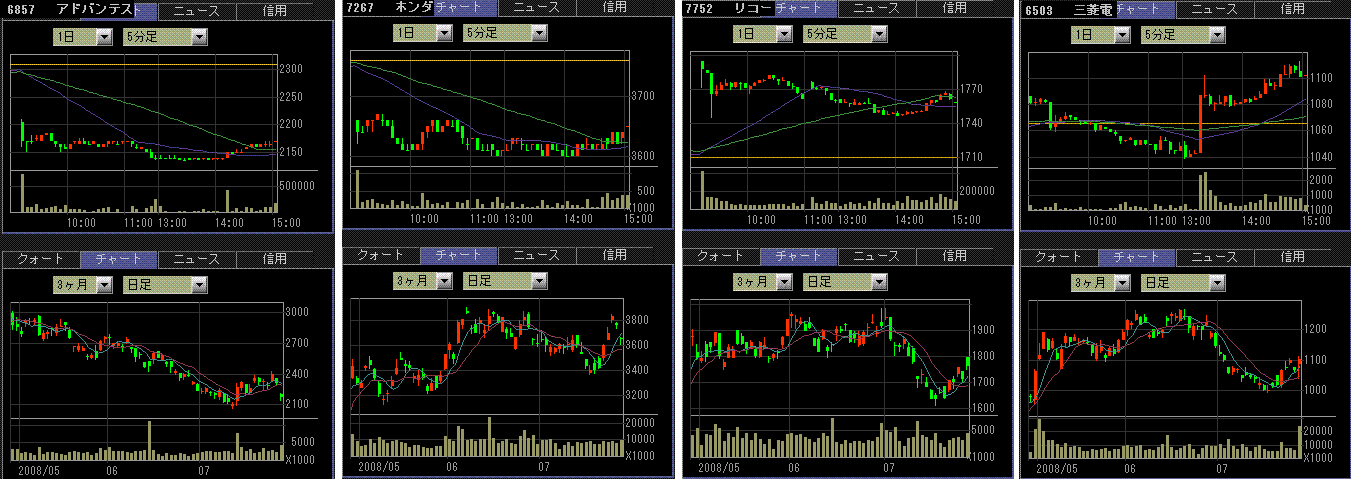
Task: Click the stock name 三菱電
Action: 1093,8
